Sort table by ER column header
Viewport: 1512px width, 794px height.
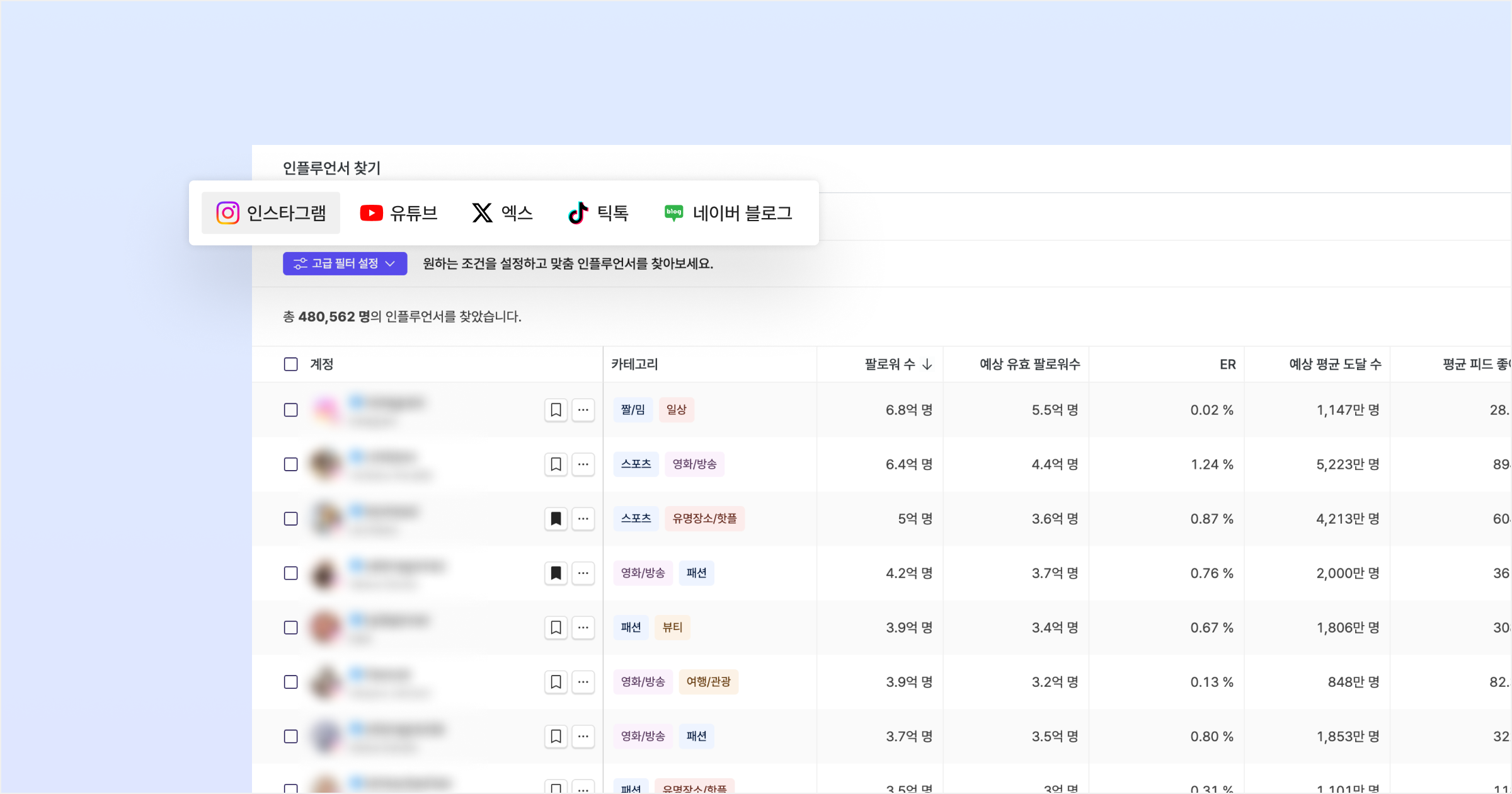[x=1227, y=364]
